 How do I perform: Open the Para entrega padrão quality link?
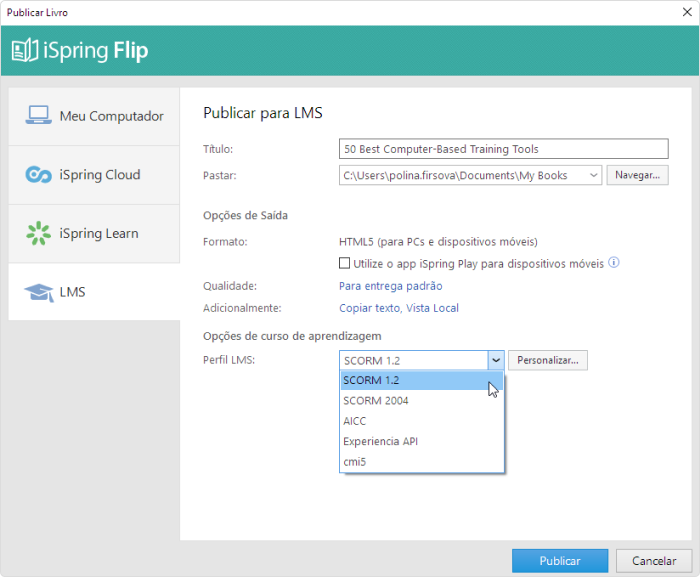point(391,286)
